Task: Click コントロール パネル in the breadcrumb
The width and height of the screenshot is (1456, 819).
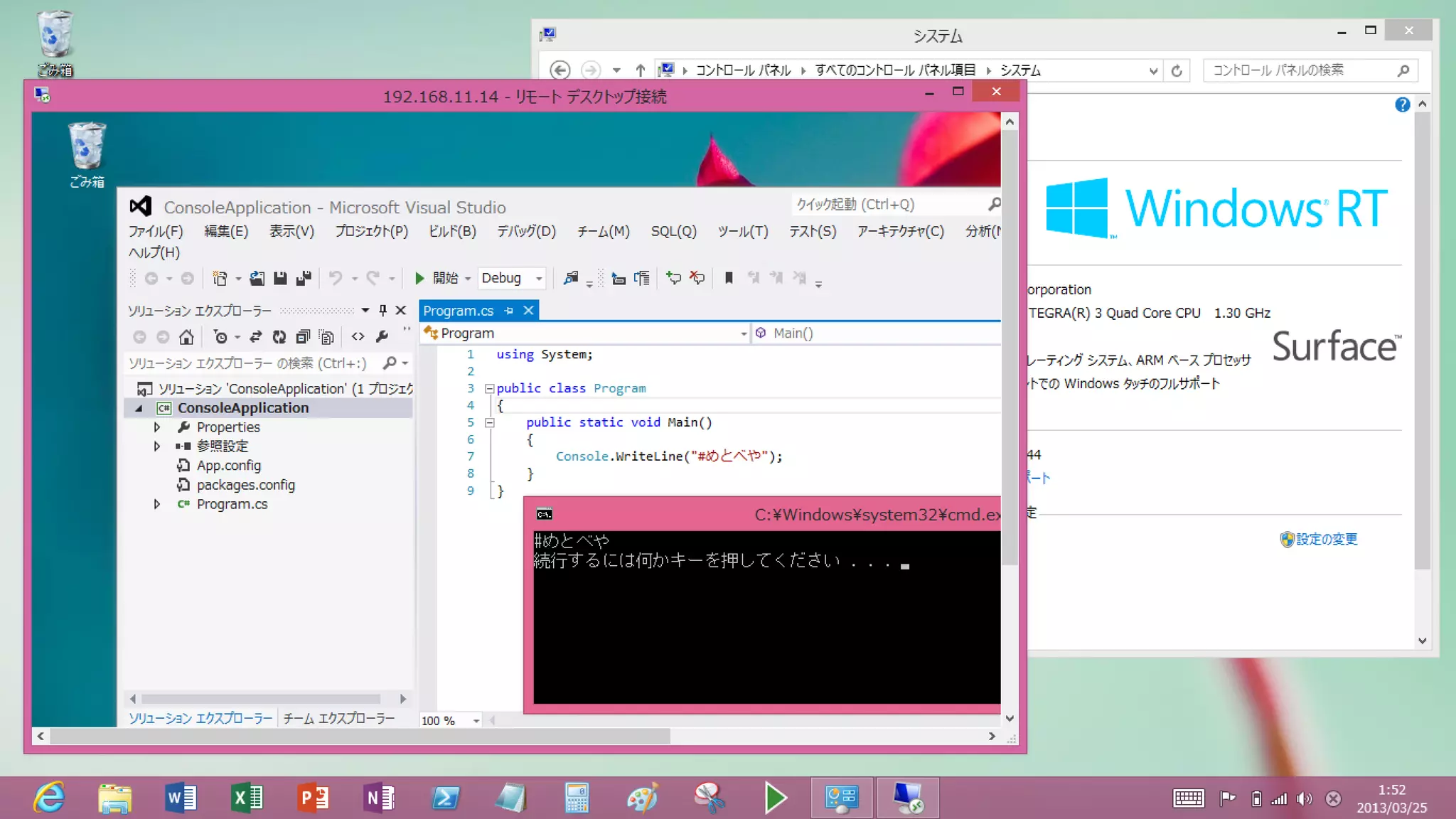Action: point(743,70)
